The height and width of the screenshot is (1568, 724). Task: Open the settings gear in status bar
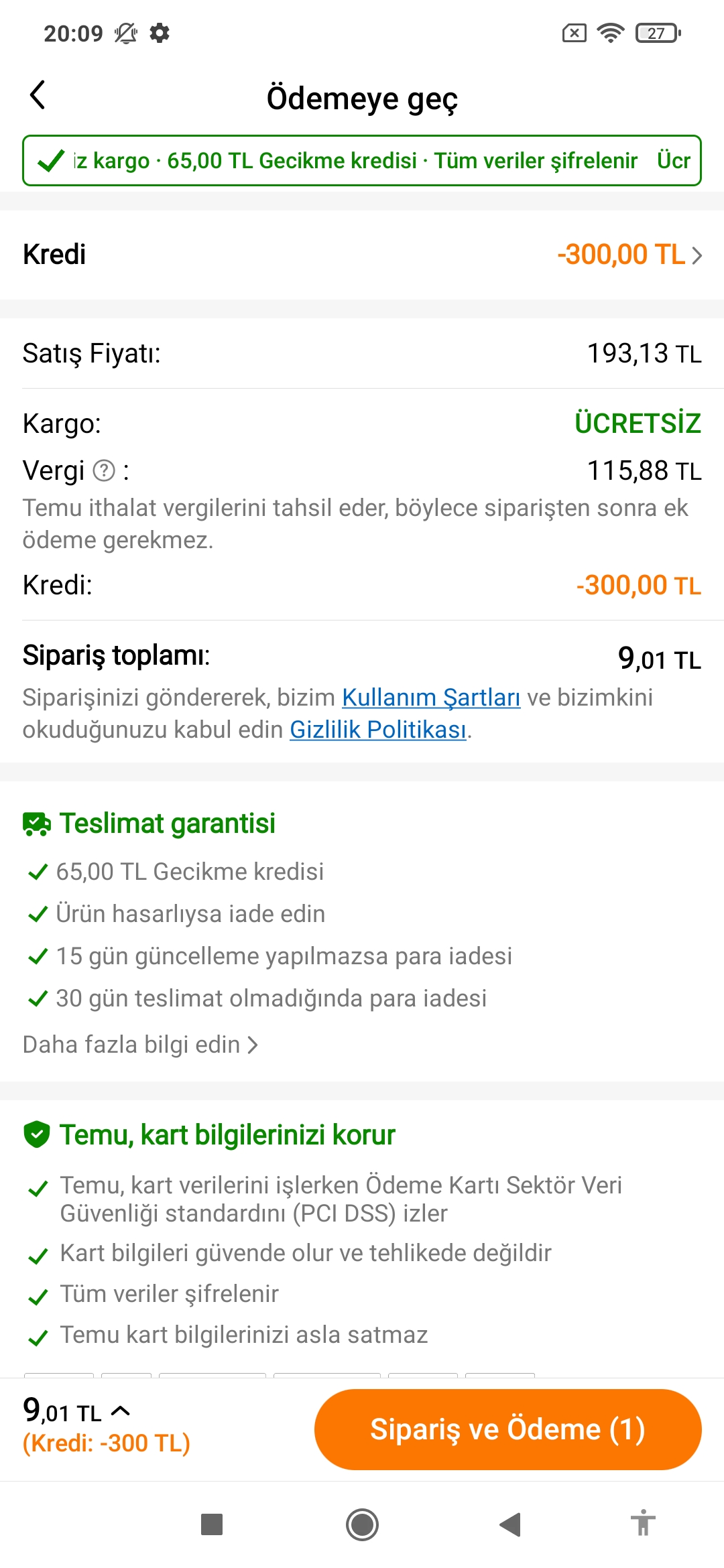click(160, 33)
